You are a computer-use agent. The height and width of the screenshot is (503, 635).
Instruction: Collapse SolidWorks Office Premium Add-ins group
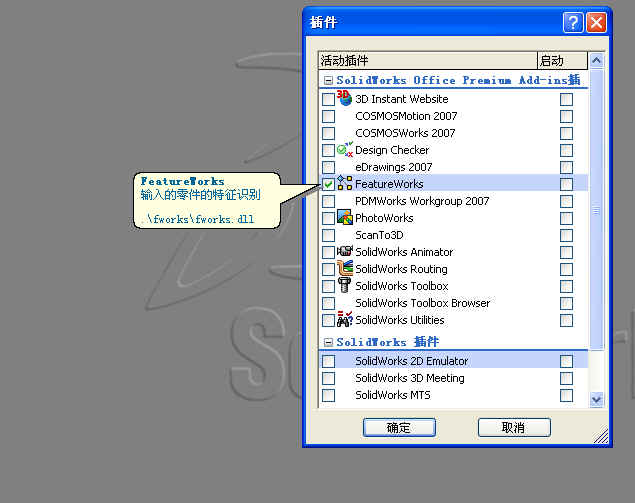pyautogui.click(x=328, y=81)
